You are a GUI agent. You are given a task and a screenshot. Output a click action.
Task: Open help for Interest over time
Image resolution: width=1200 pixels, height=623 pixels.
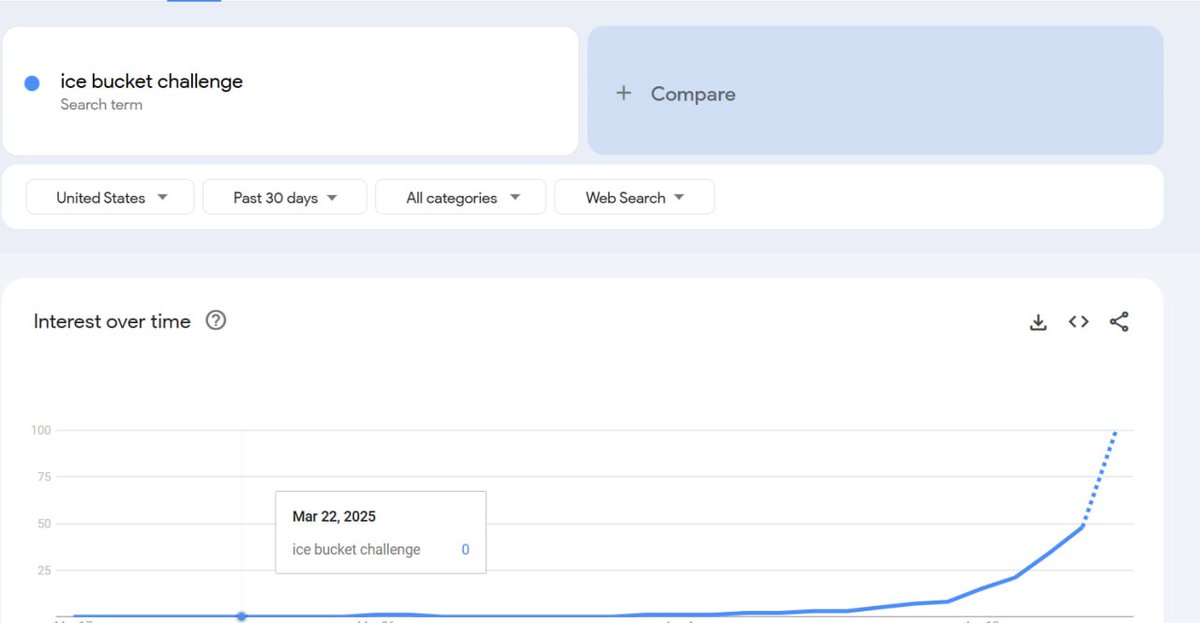pyautogui.click(x=216, y=321)
